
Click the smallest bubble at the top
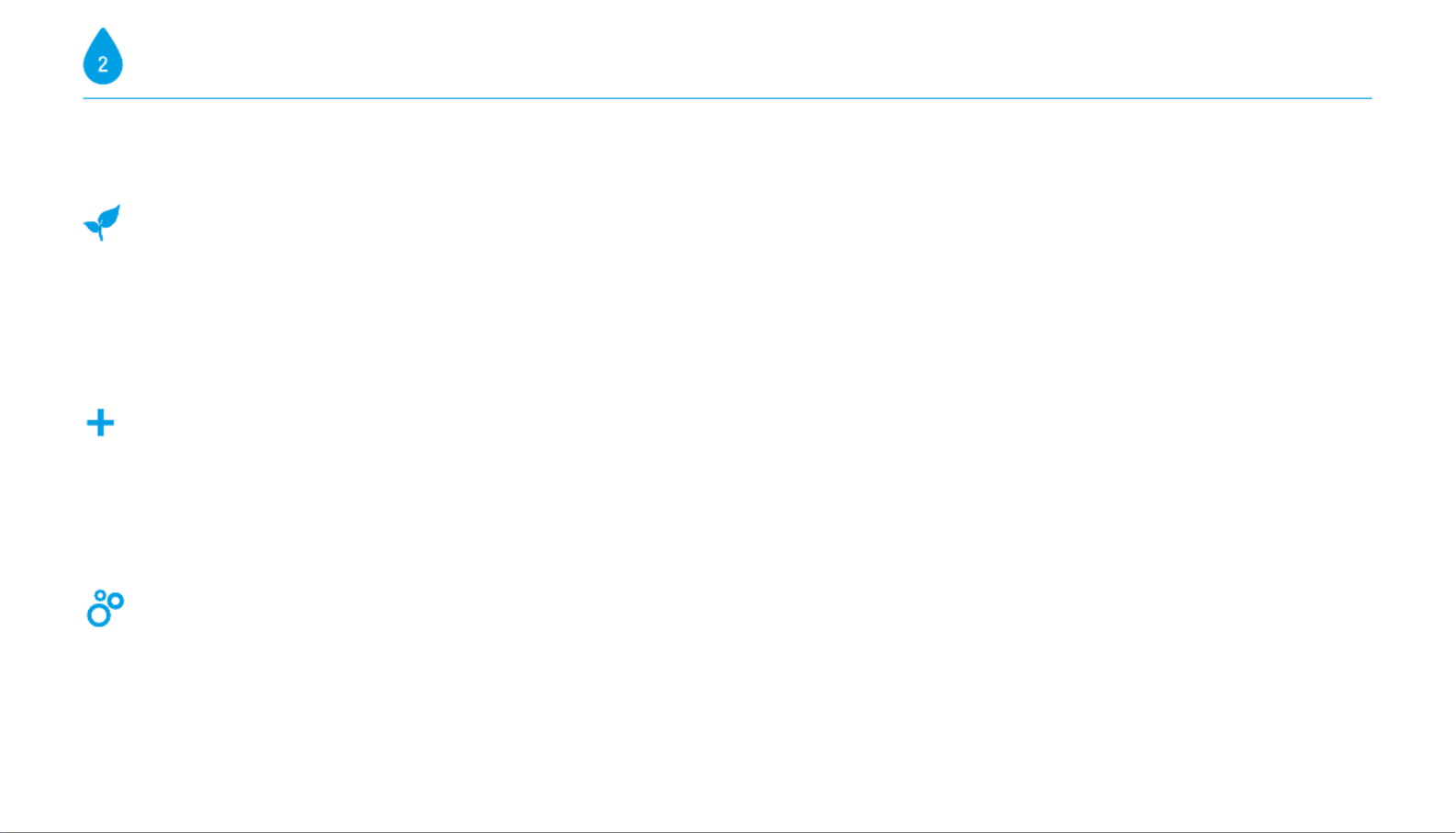coord(100,595)
